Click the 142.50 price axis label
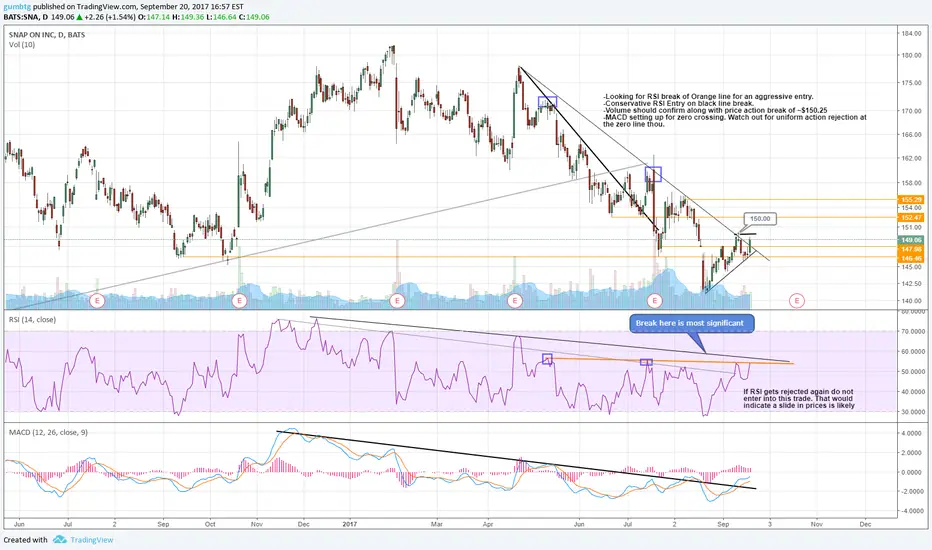 coord(911,284)
